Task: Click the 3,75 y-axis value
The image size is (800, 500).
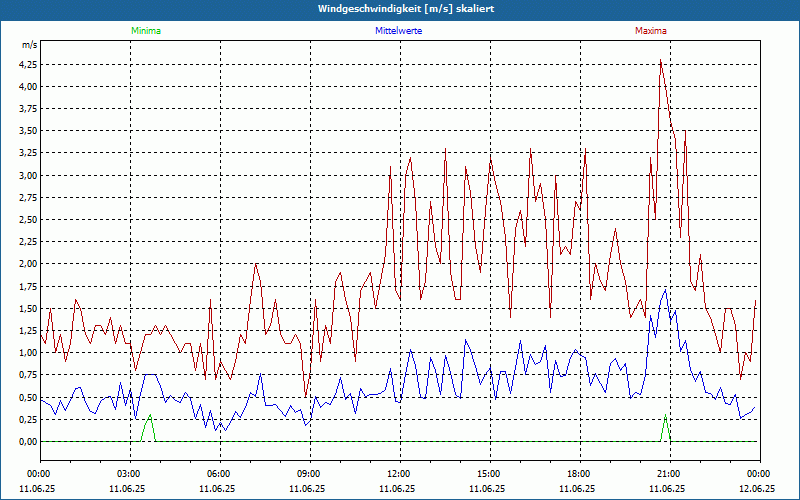Action: [28, 109]
